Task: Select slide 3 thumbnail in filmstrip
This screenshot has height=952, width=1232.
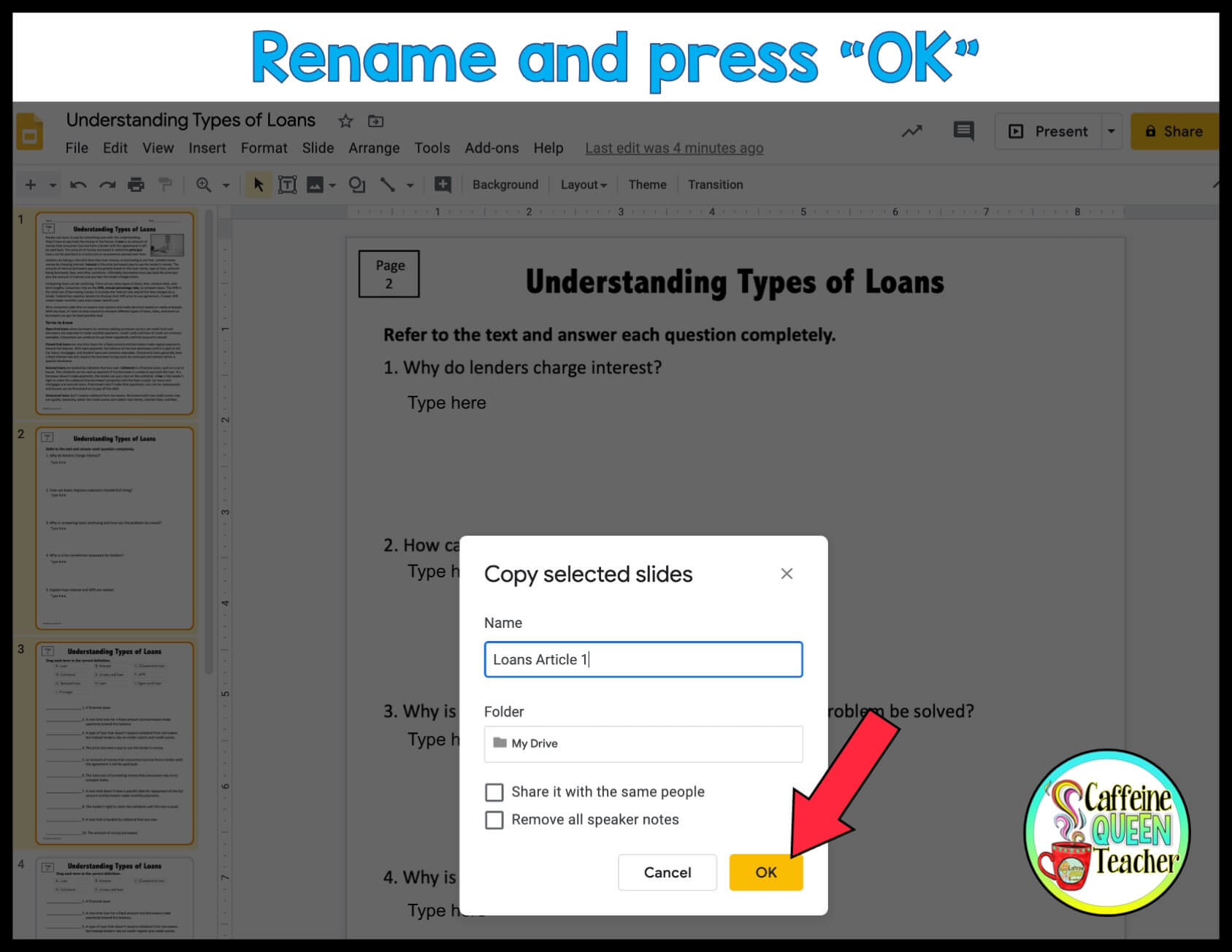Action: pyautogui.click(x=115, y=743)
